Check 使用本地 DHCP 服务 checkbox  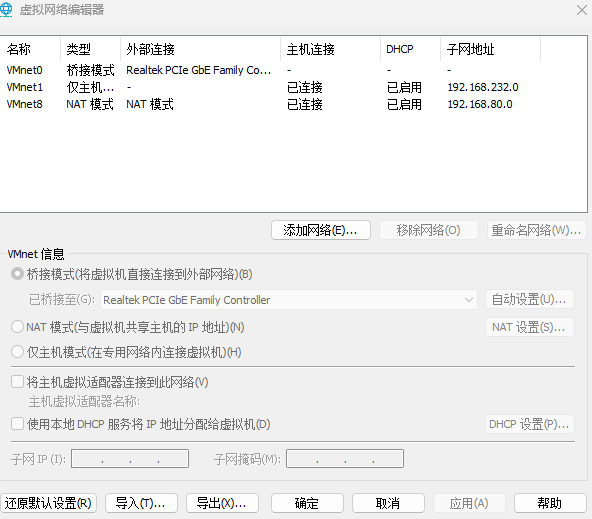[17, 424]
